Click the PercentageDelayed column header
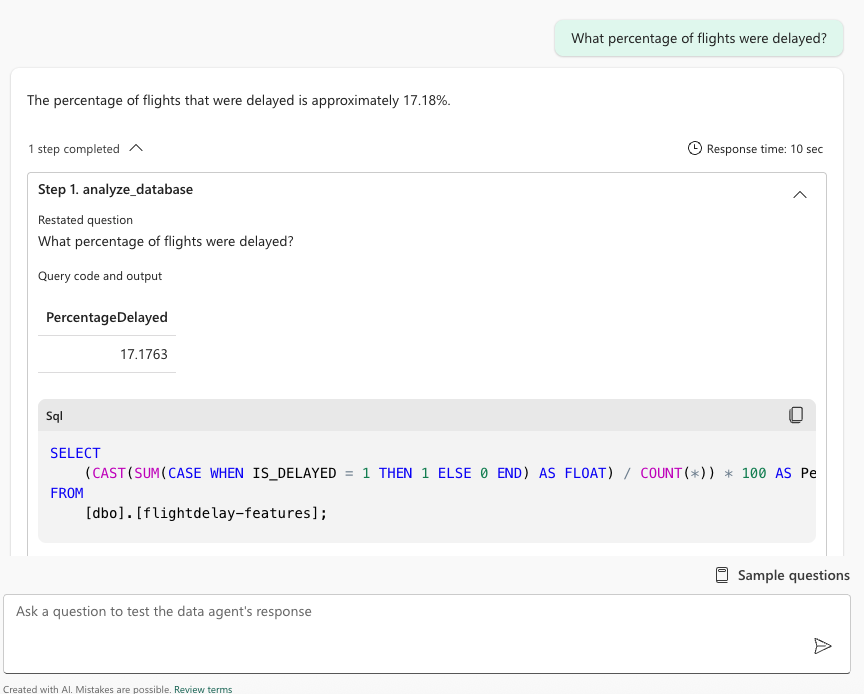Image resolution: width=864 pixels, height=694 pixels. [x=106, y=317]
